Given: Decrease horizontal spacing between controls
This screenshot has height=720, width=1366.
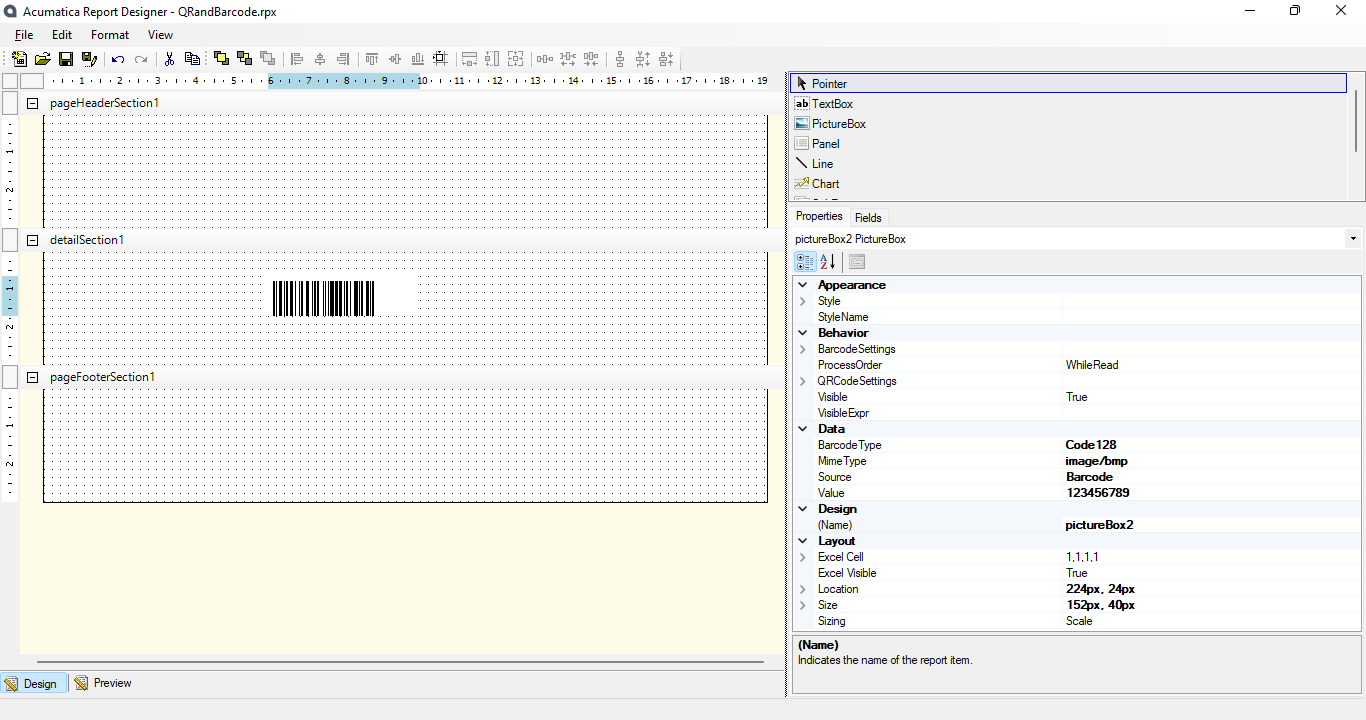Looking at the screenshot, I should (590, 59).
